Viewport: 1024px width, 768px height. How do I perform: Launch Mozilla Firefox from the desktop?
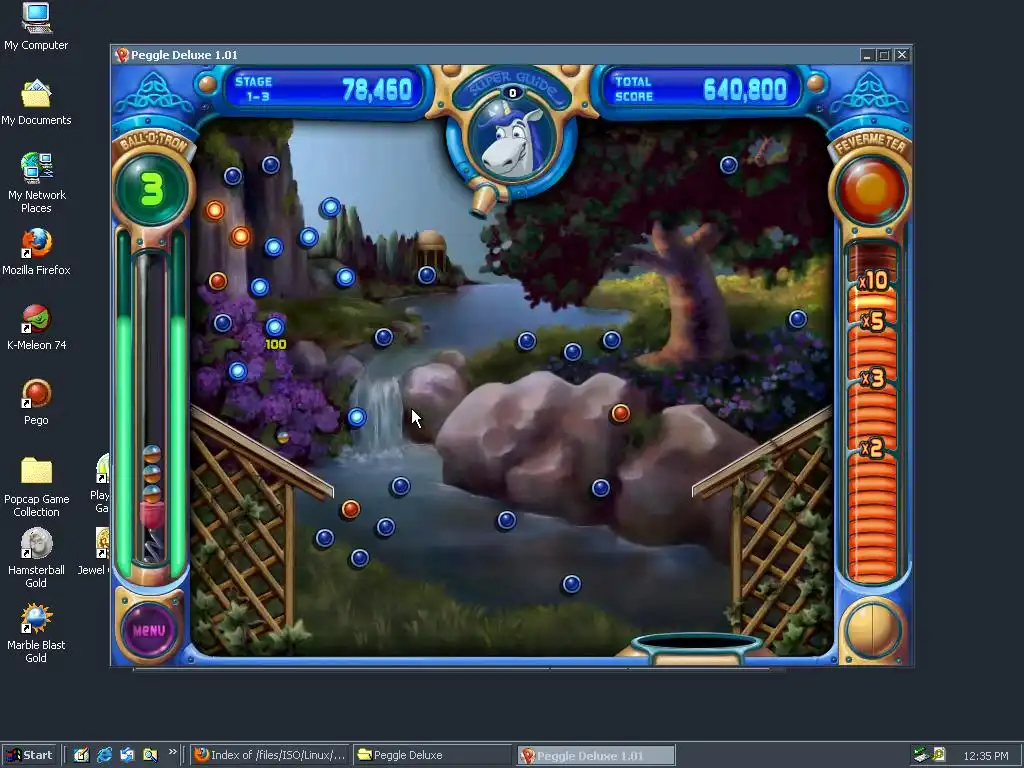coord(36,252)
